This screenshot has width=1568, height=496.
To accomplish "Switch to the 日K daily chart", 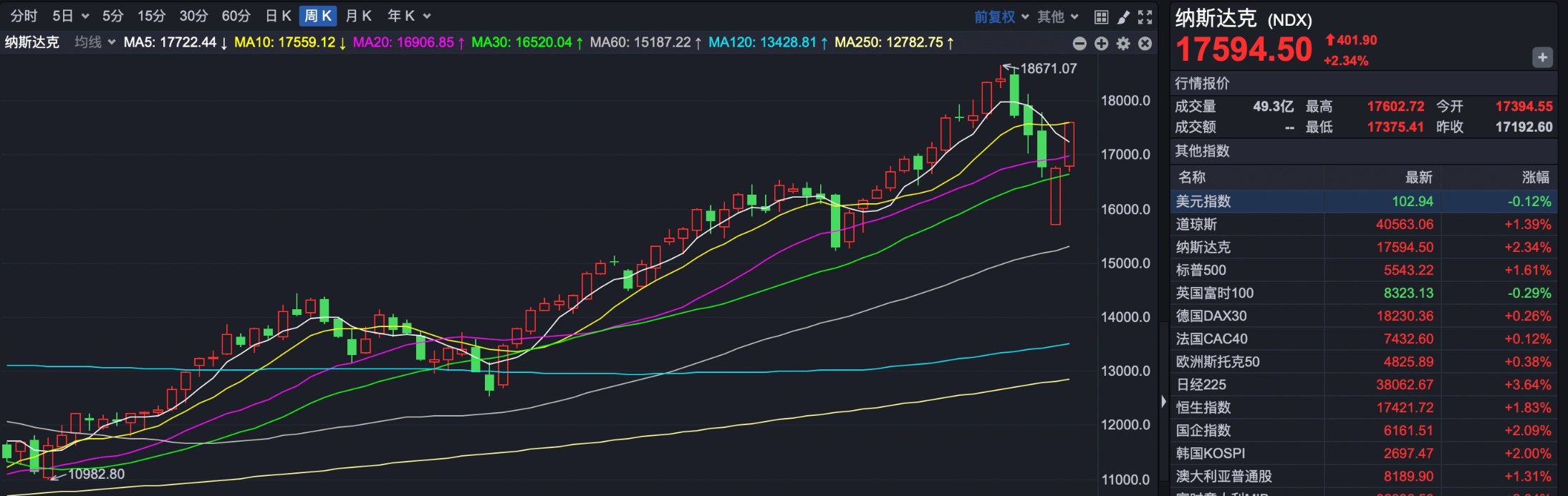I will (278, 16).
